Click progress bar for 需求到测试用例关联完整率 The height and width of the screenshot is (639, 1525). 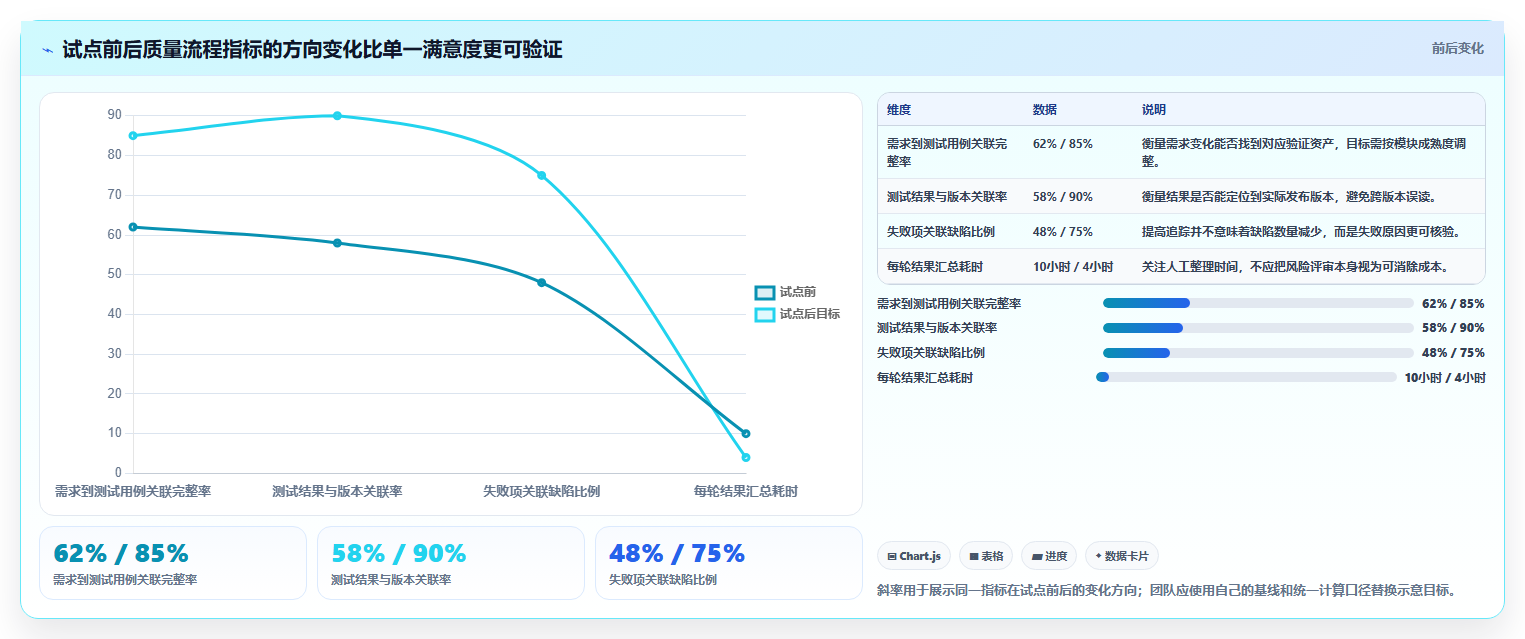1258,303
